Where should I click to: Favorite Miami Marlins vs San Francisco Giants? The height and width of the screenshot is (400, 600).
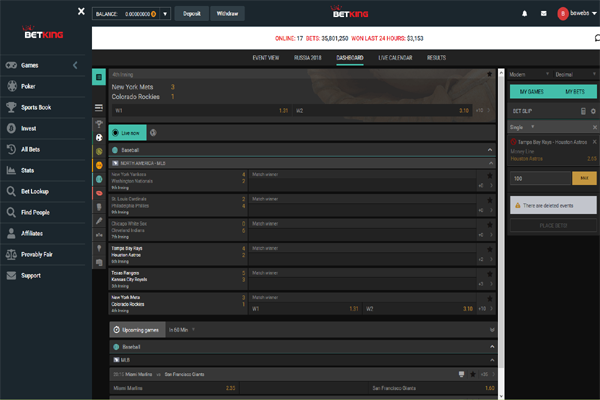tap(473, 374)
